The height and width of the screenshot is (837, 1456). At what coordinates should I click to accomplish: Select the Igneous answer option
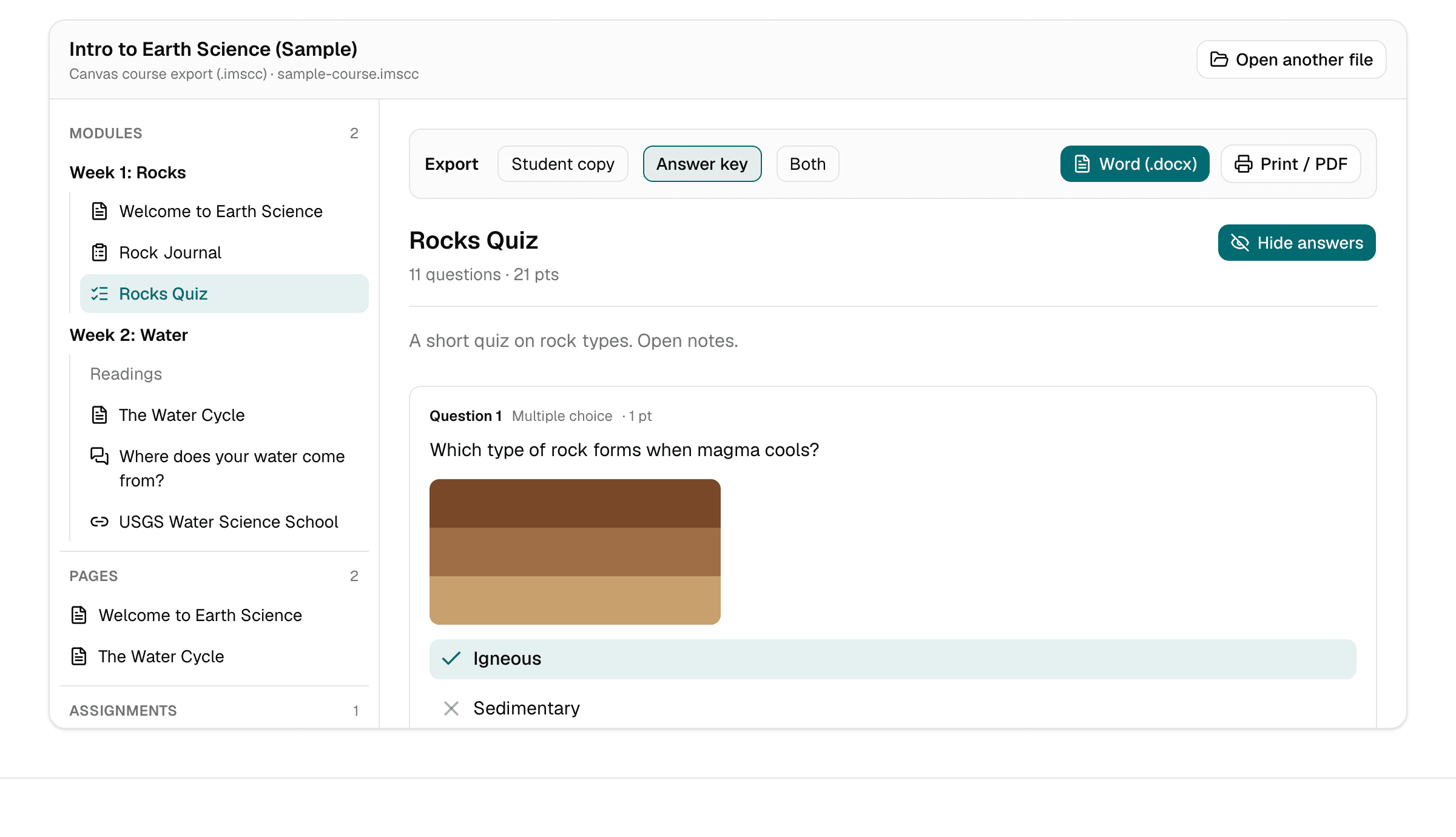click(x=893, y=659)
